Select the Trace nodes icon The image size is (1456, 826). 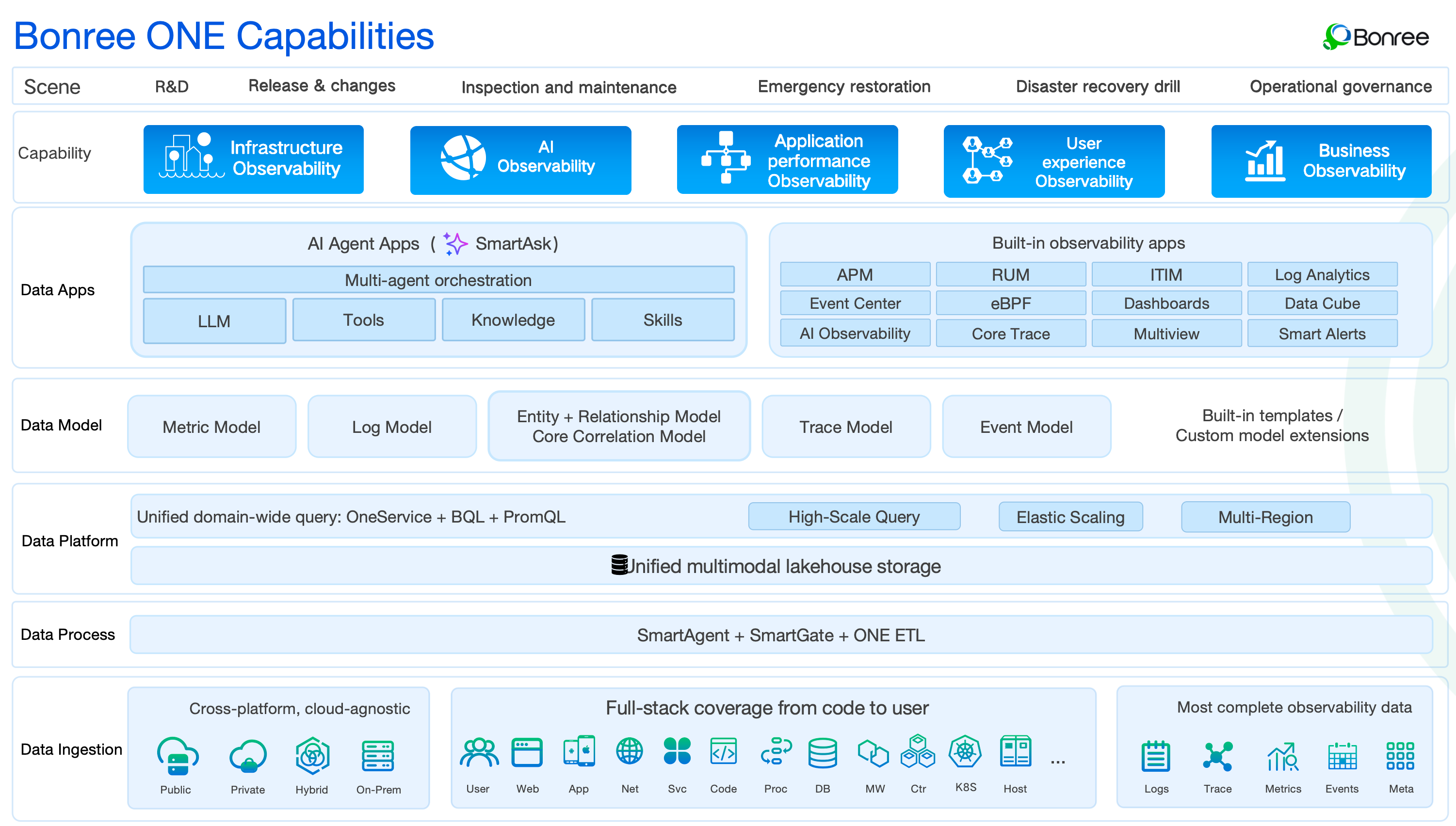1217,756
